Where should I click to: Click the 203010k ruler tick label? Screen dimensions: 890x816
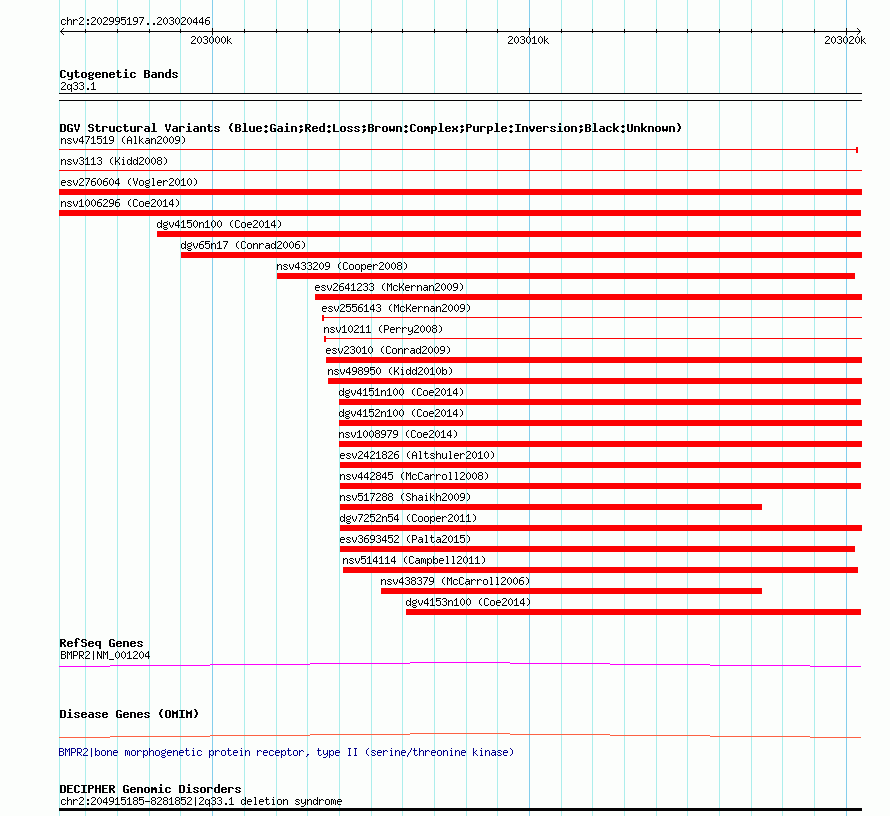(528, 40)
